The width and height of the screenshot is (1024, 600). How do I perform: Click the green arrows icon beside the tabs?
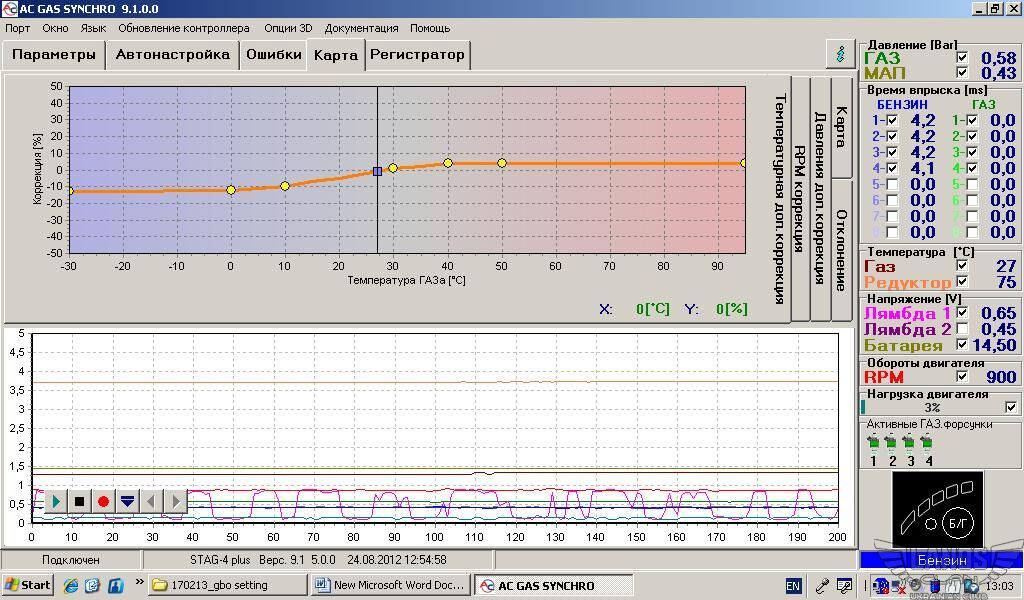tap(840, 54)
